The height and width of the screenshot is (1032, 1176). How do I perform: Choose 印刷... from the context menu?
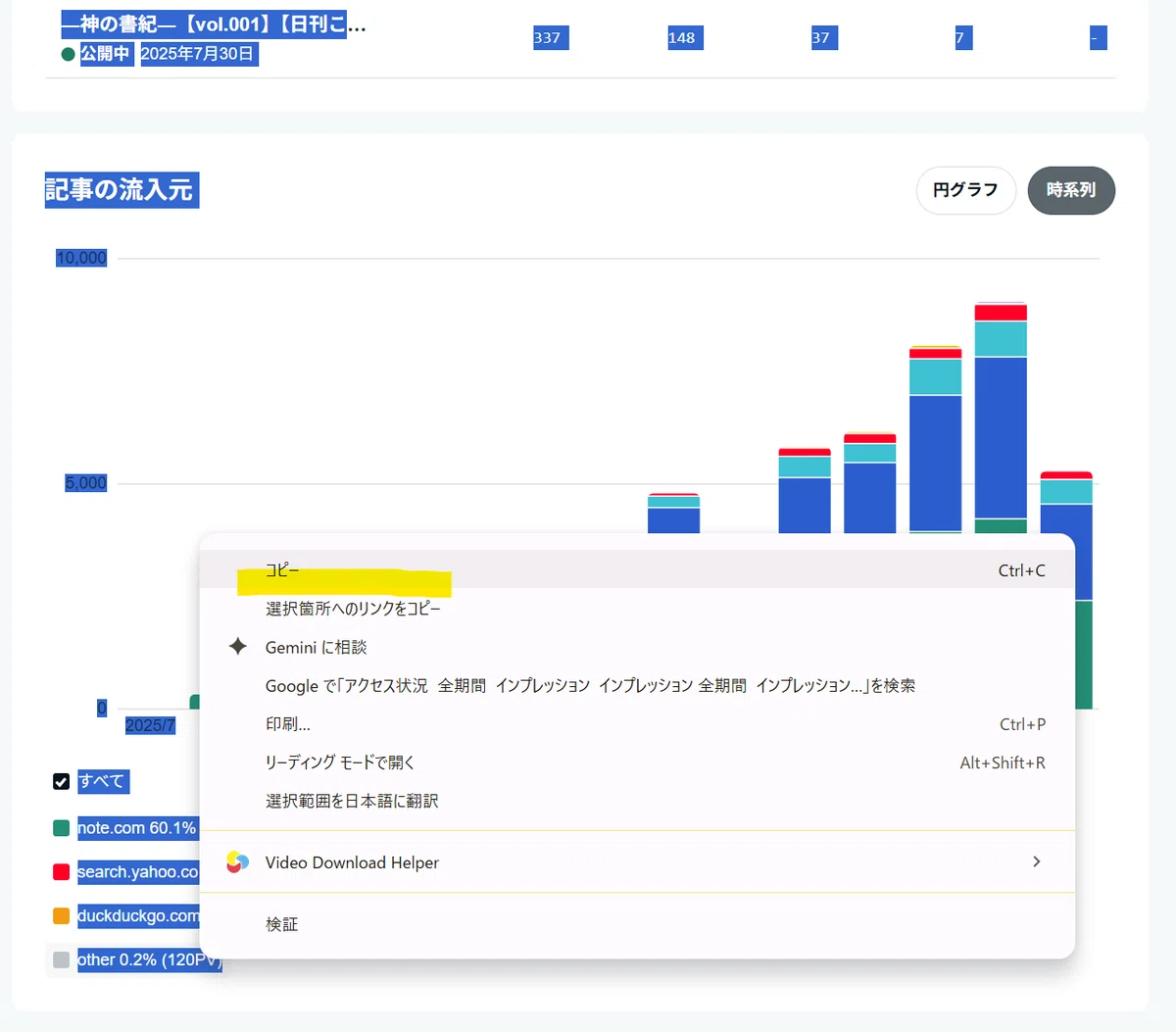[637, 724]
